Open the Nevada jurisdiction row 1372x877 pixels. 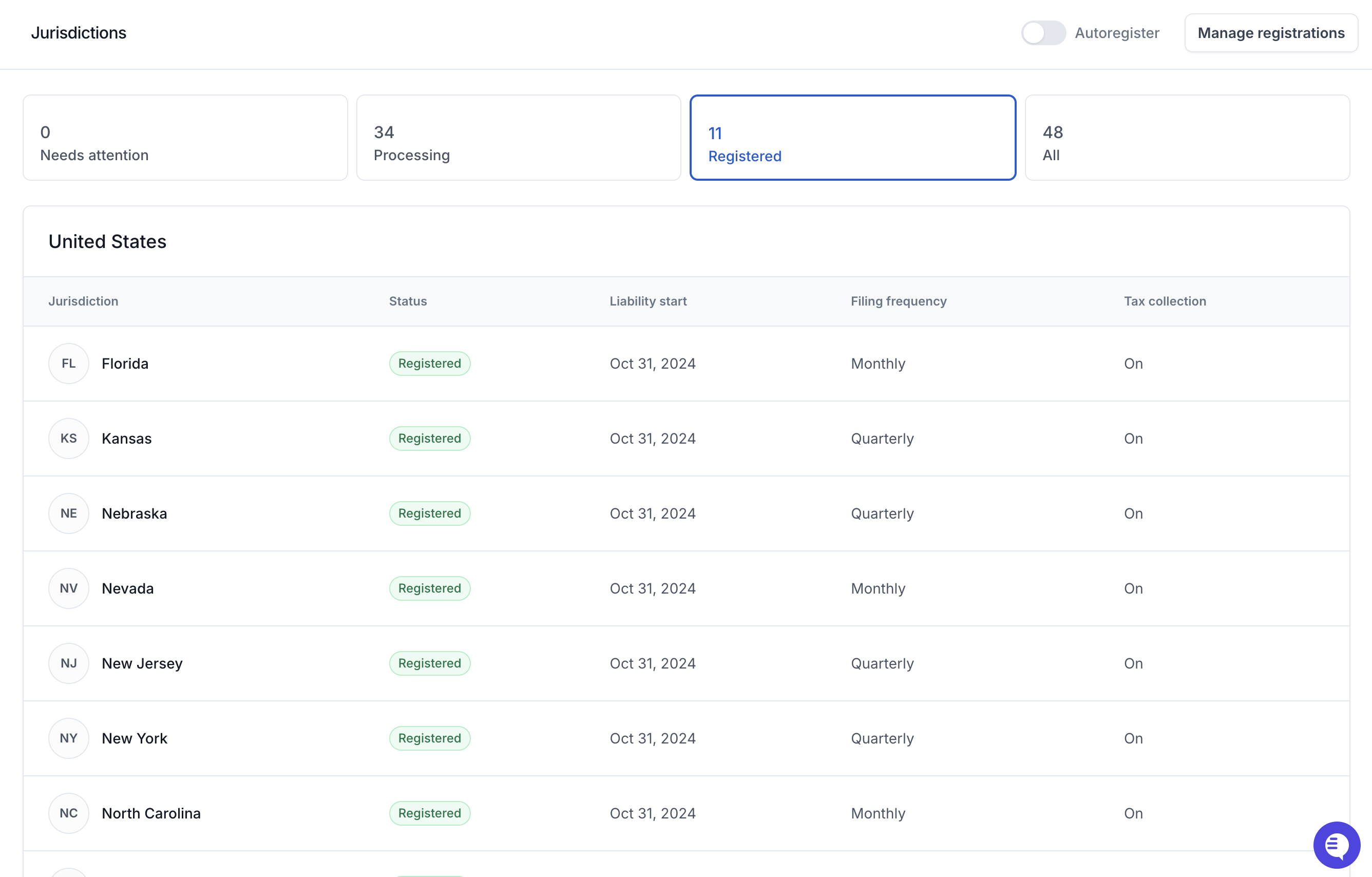tap(686, 588)
